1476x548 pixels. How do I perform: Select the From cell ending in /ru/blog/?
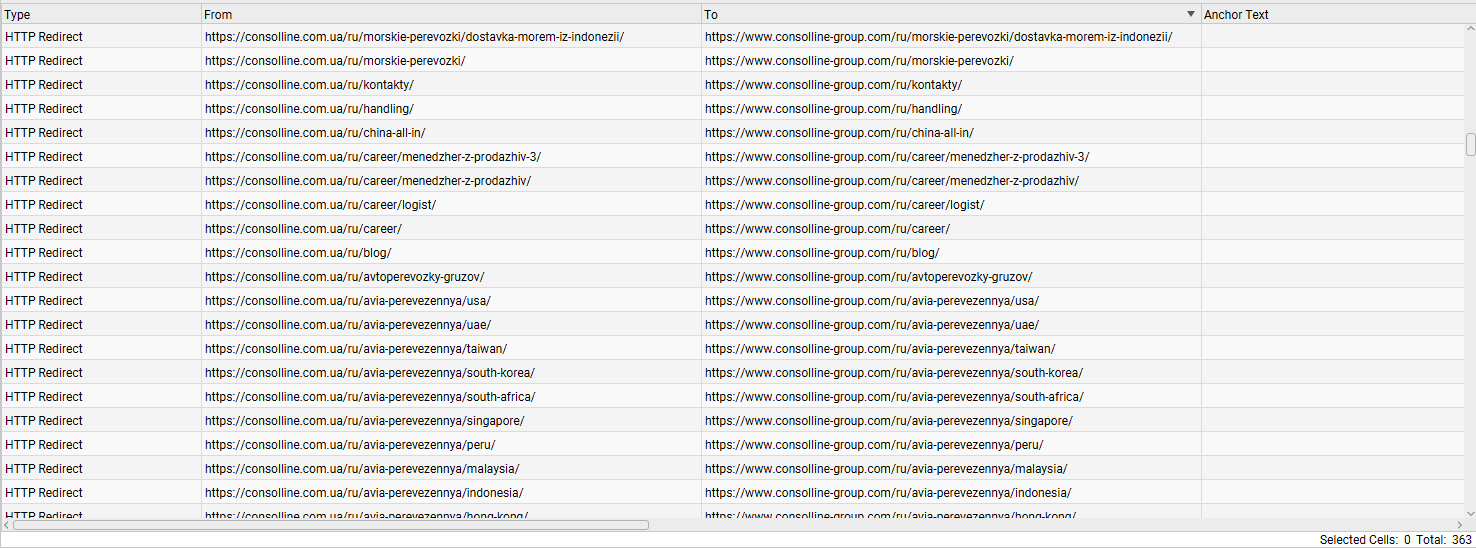(451, 252)
